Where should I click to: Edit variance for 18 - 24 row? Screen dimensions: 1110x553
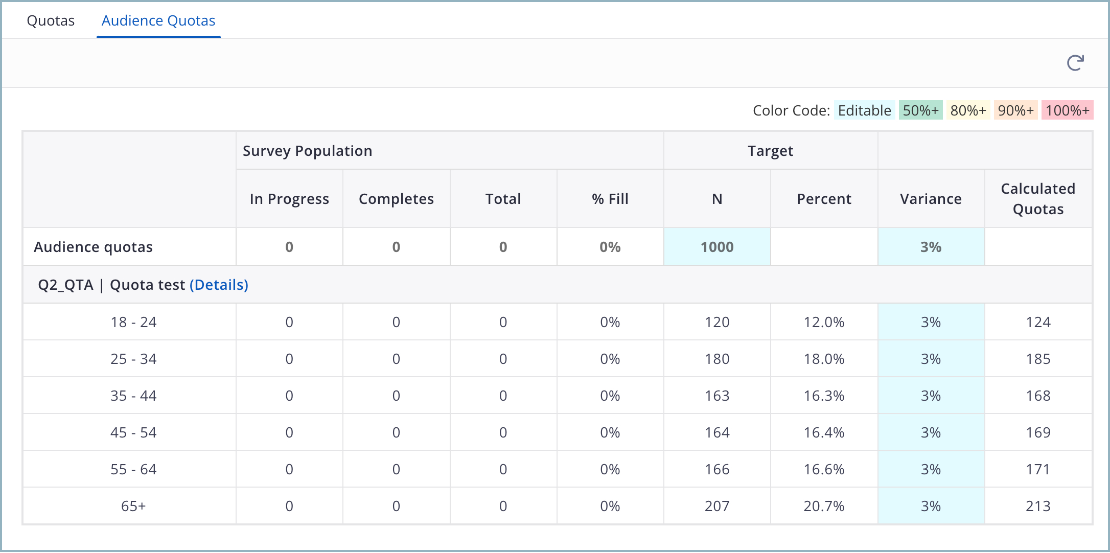931,322
